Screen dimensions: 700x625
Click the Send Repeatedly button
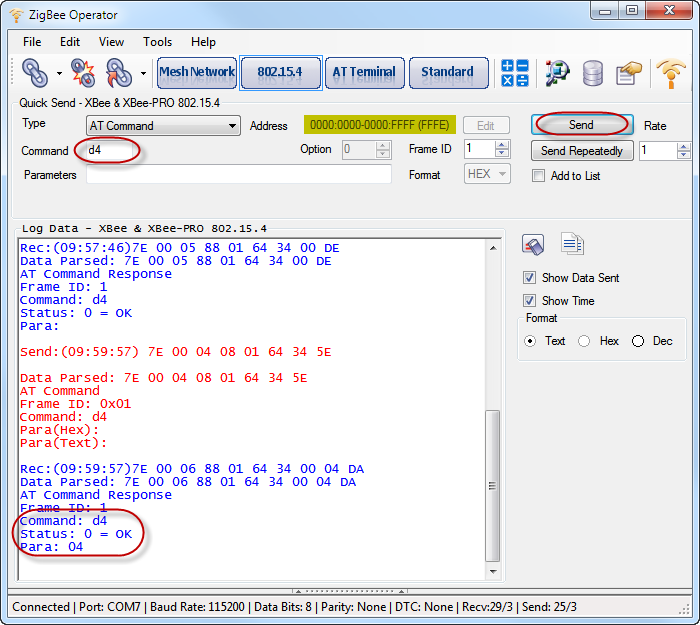[582, 151]
